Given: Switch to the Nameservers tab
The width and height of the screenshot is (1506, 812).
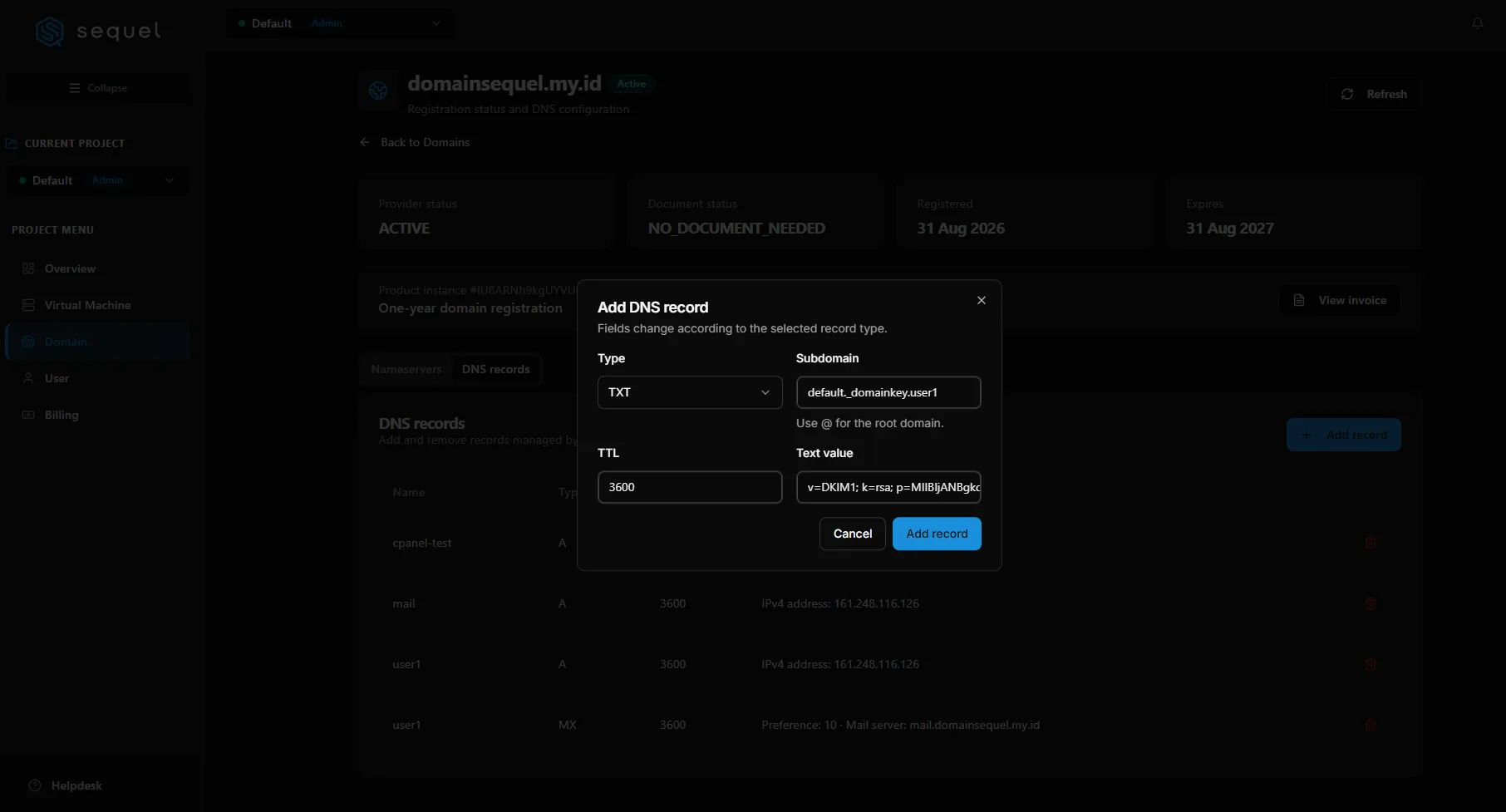Looking at the screenshot, I should point(406,369).
